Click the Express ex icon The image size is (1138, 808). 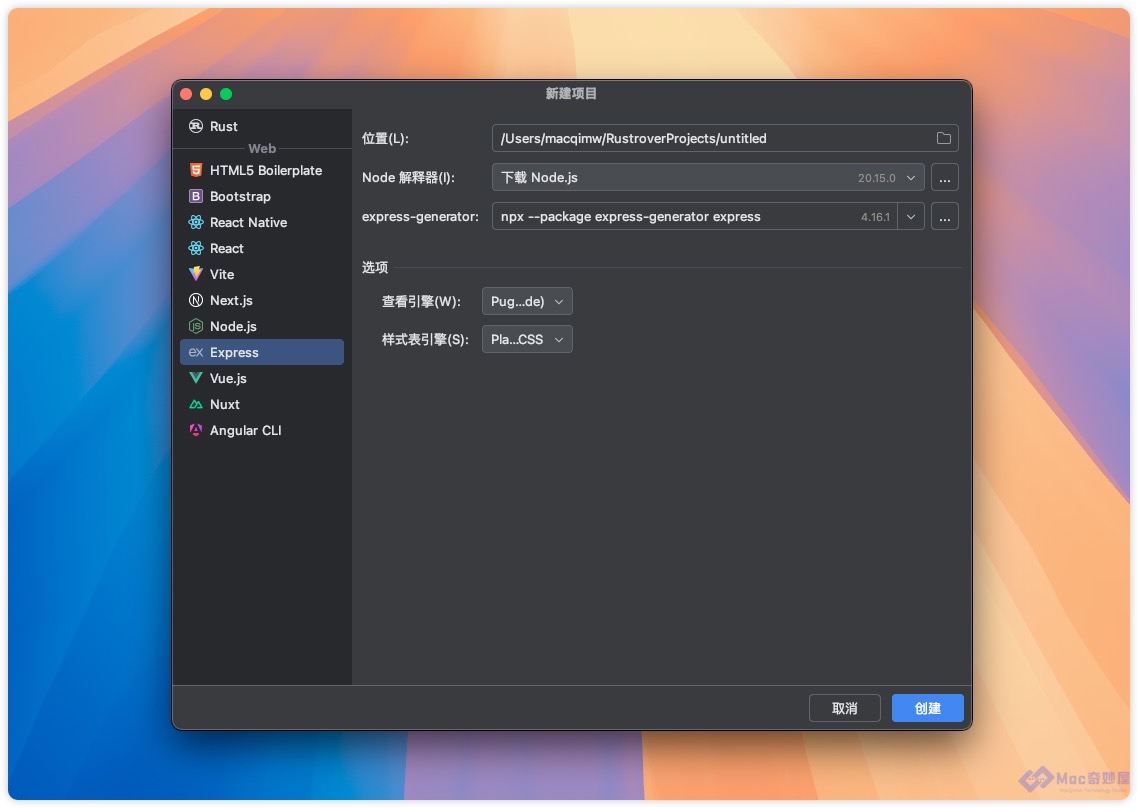tap(196, 353)
